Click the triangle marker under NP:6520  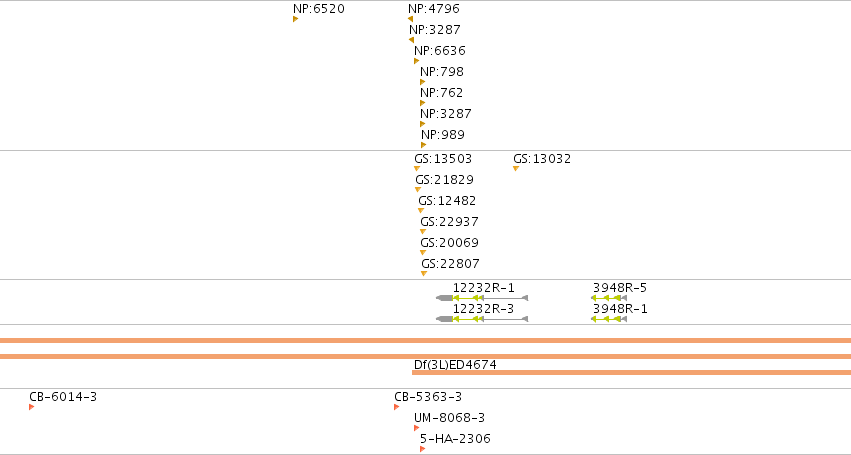[295, 19]
